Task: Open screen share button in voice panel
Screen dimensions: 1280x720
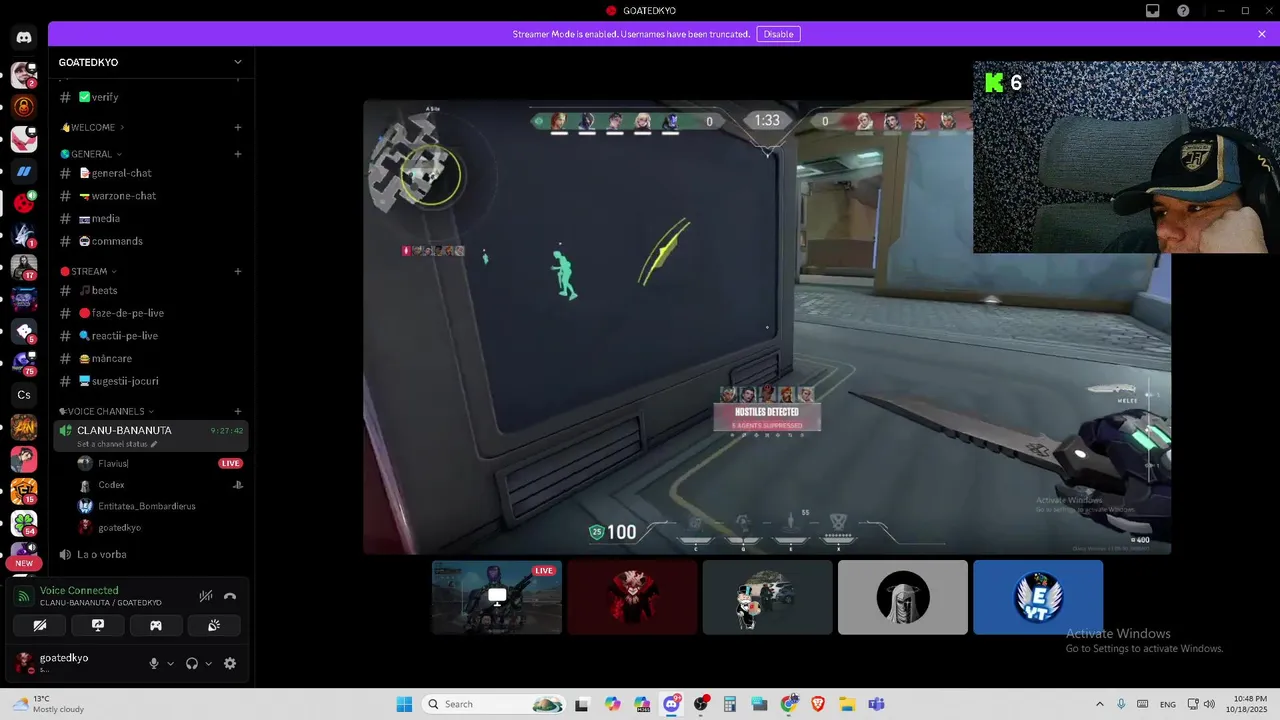Action: tap(98, 625)
